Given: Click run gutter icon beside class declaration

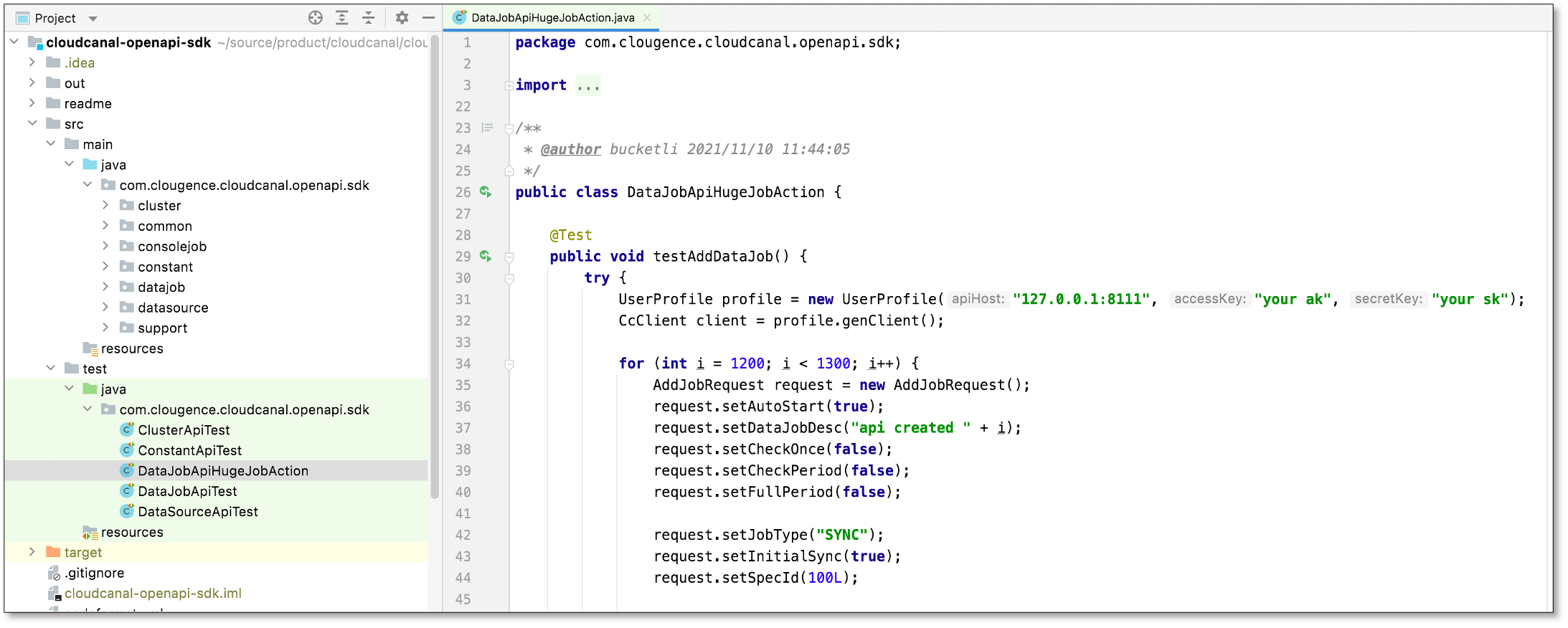Looking at the screenshot, I should point(486,192).
